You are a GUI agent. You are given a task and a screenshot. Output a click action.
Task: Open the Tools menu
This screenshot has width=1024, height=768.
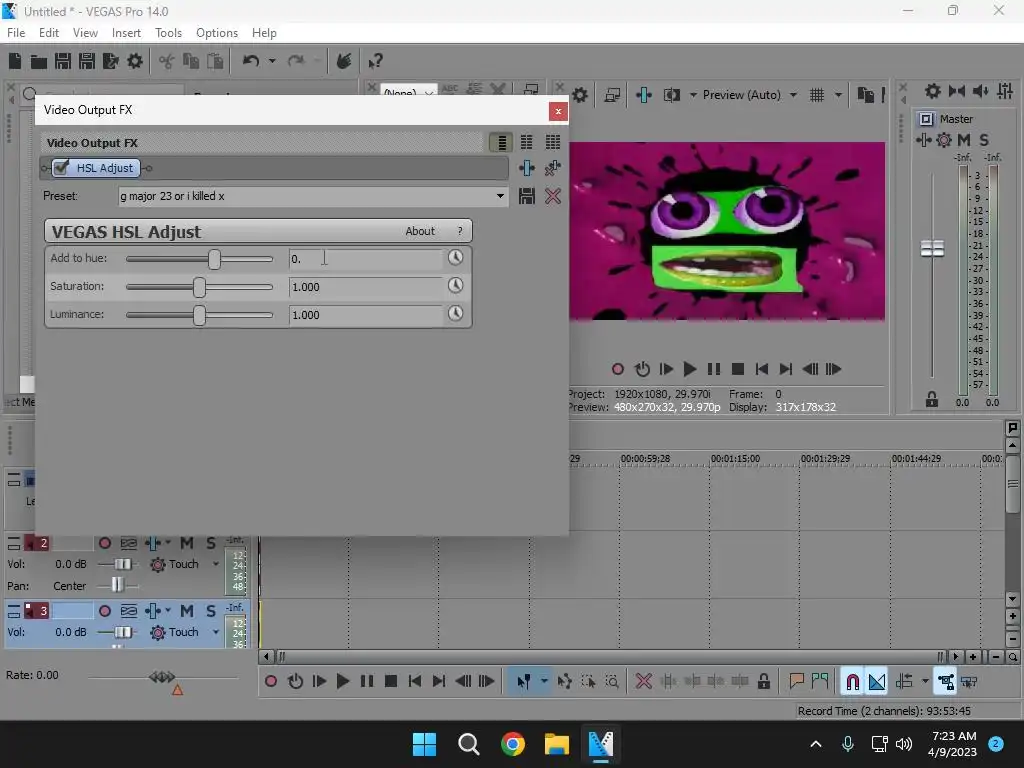click(168, 33)
